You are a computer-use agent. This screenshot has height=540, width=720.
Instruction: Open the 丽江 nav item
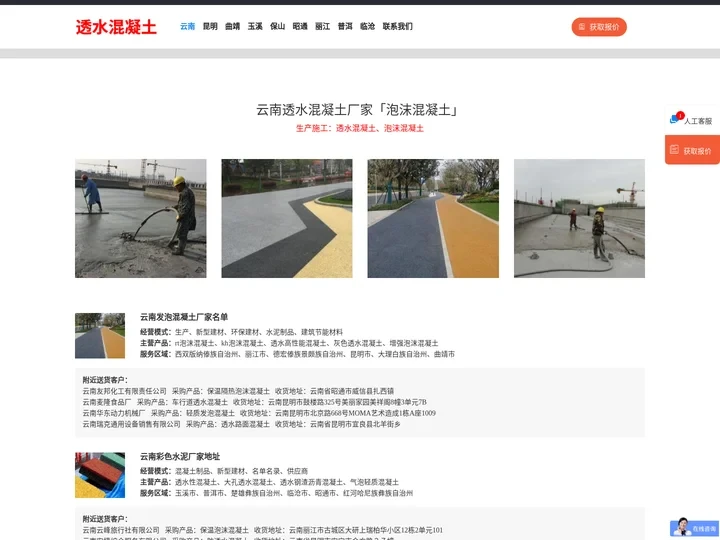322,26
